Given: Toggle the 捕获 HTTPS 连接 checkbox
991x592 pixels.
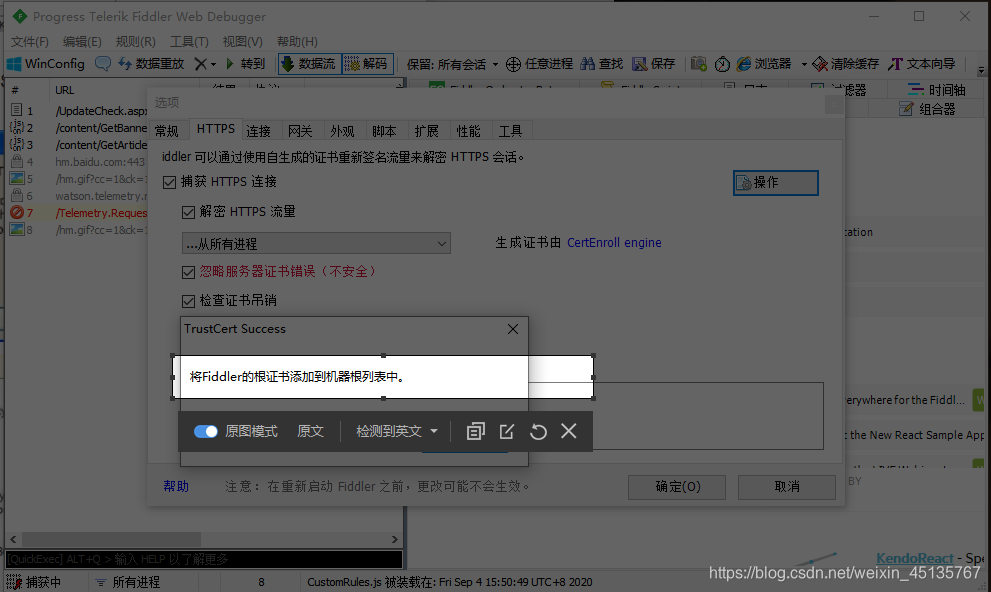Looking at the screenshot, I should click(169, 183).
